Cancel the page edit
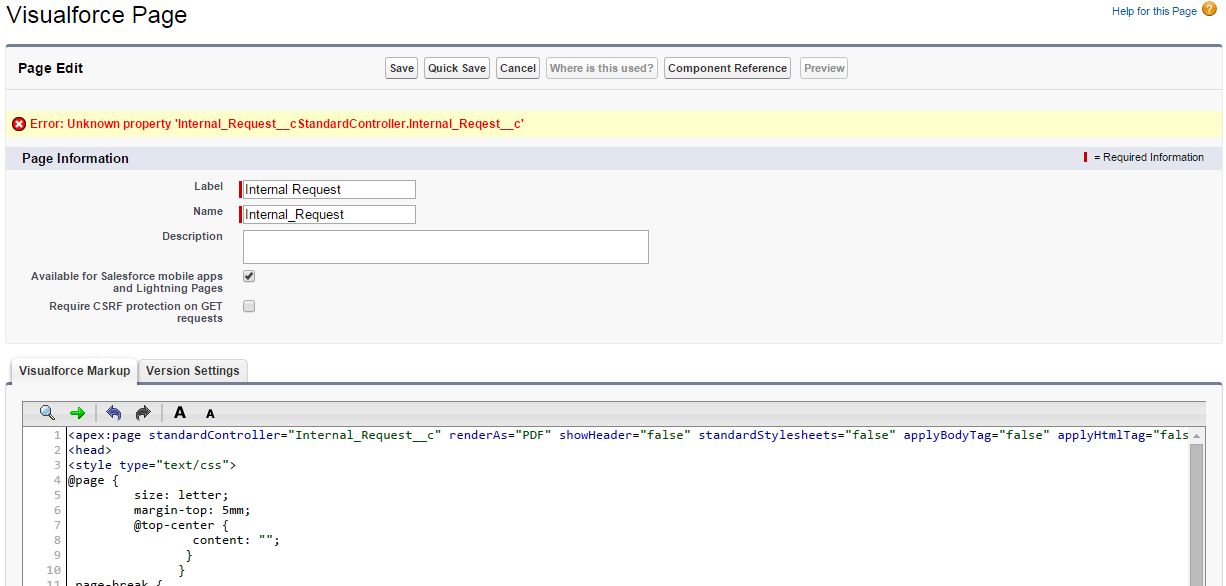Screen dimensions: 1226x586 click(x=518, y=68)
